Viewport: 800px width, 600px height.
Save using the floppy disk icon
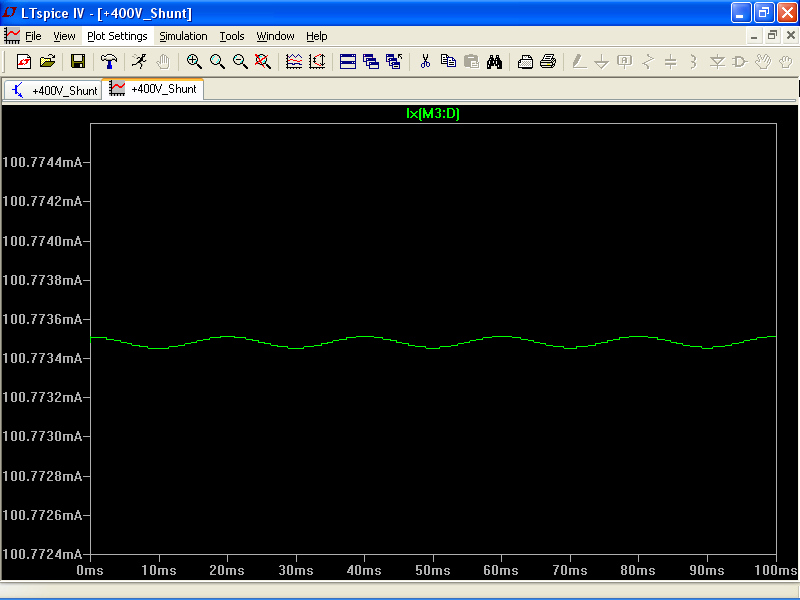78,62
